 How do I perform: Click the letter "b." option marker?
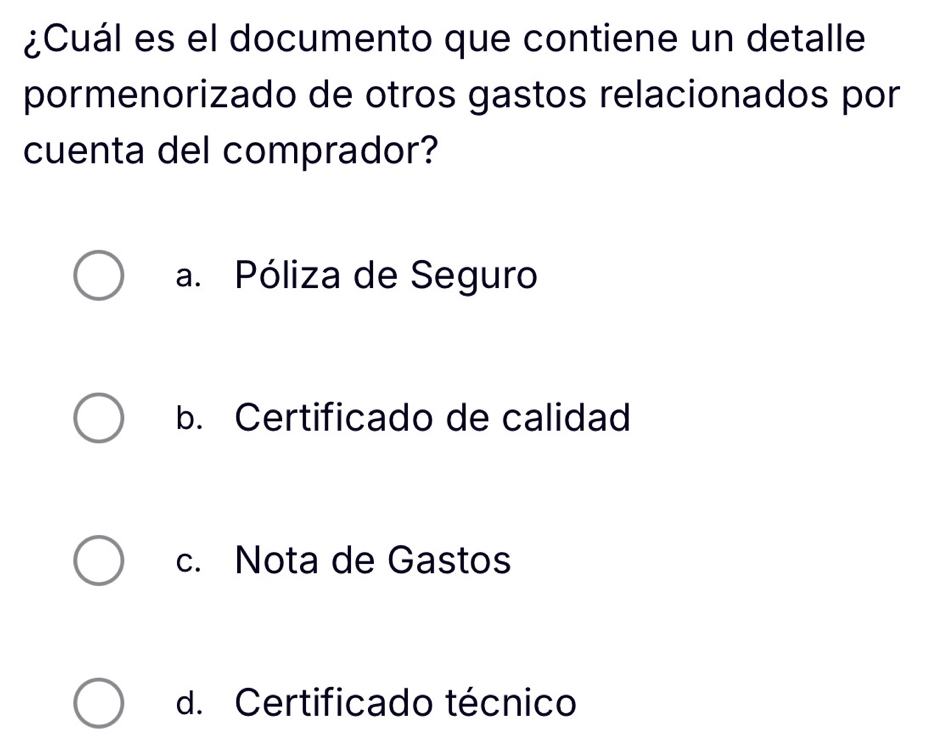click(x=187, y=418)
